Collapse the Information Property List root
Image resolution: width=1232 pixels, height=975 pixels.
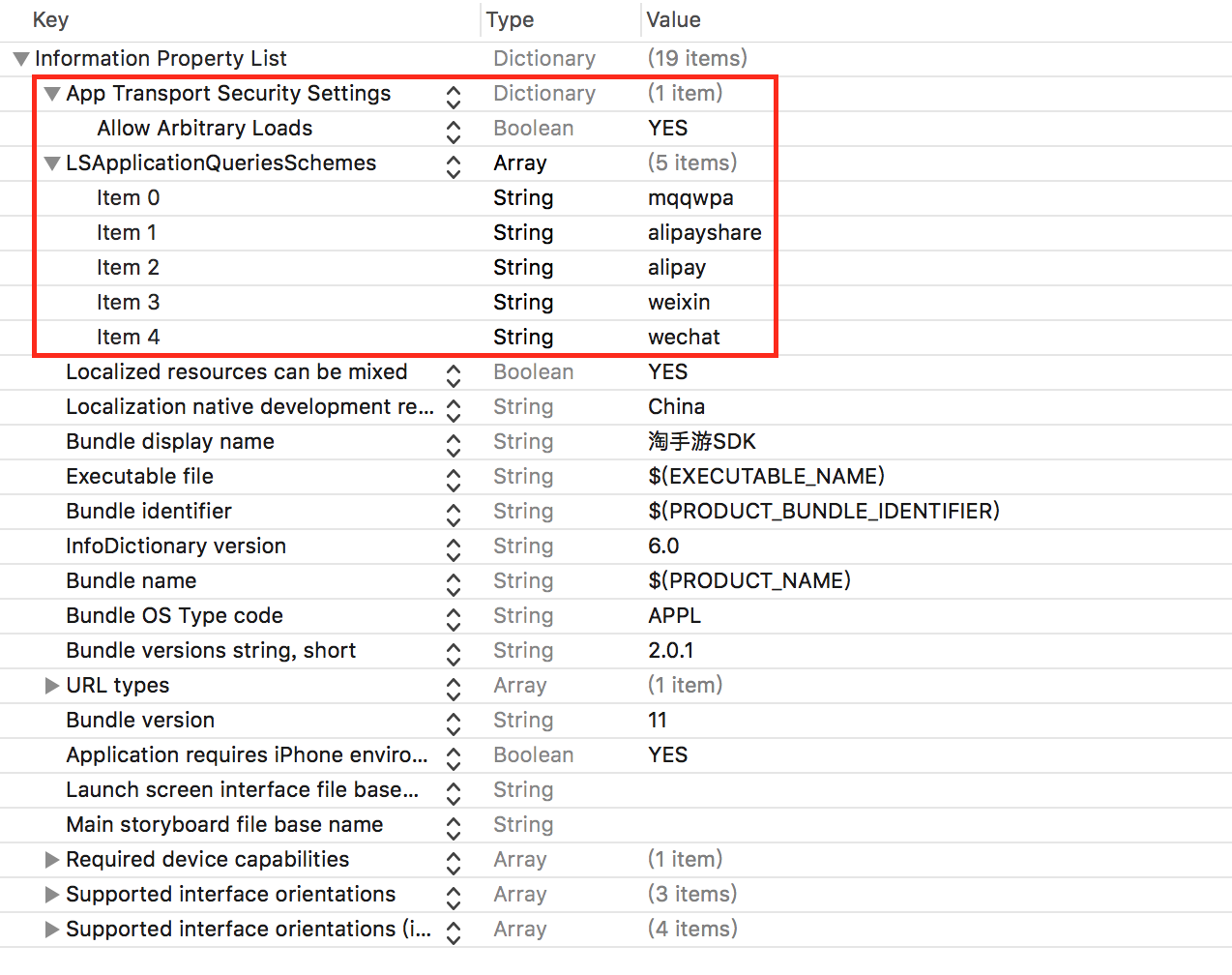tap(21, 59)
